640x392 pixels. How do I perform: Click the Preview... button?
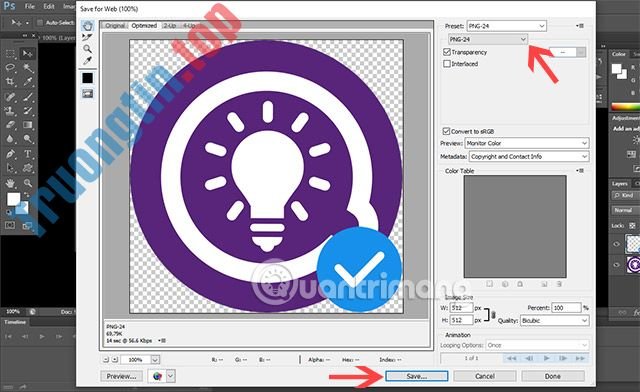tap(121, 376)
